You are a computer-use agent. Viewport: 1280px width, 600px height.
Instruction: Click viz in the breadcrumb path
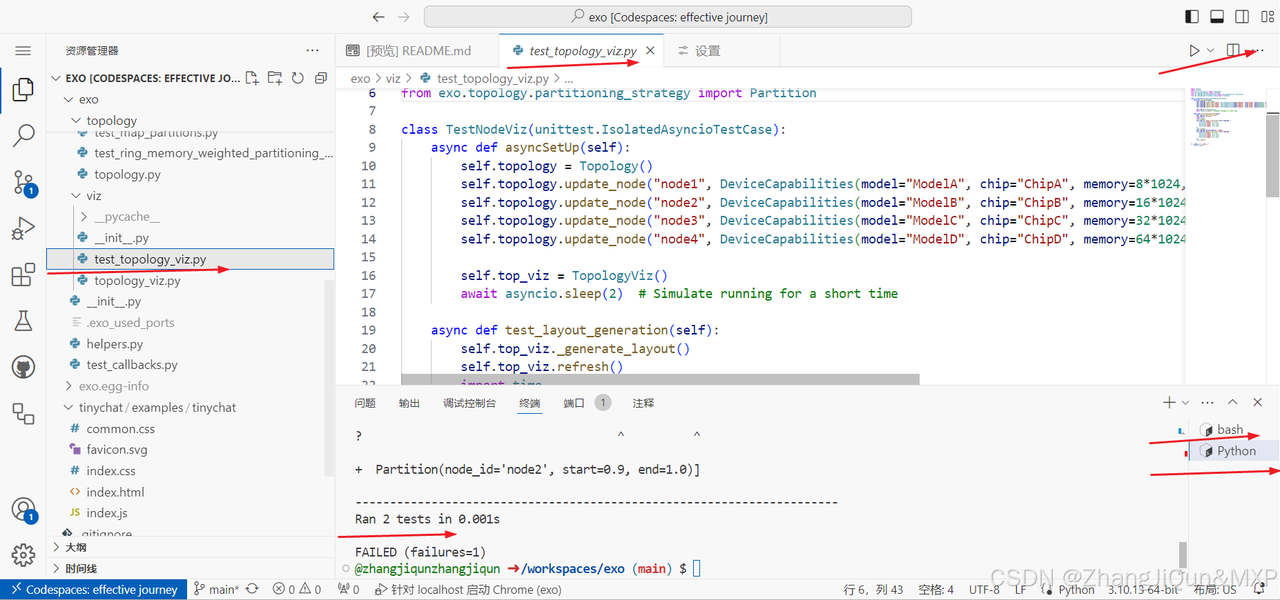393,78
